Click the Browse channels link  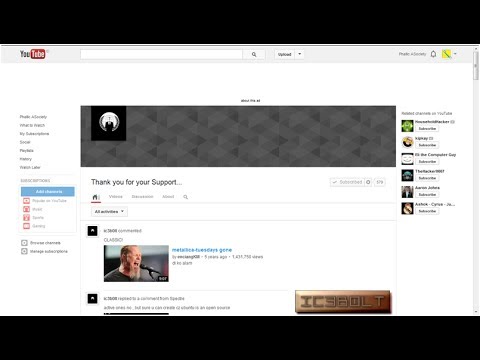pos(45,243)
